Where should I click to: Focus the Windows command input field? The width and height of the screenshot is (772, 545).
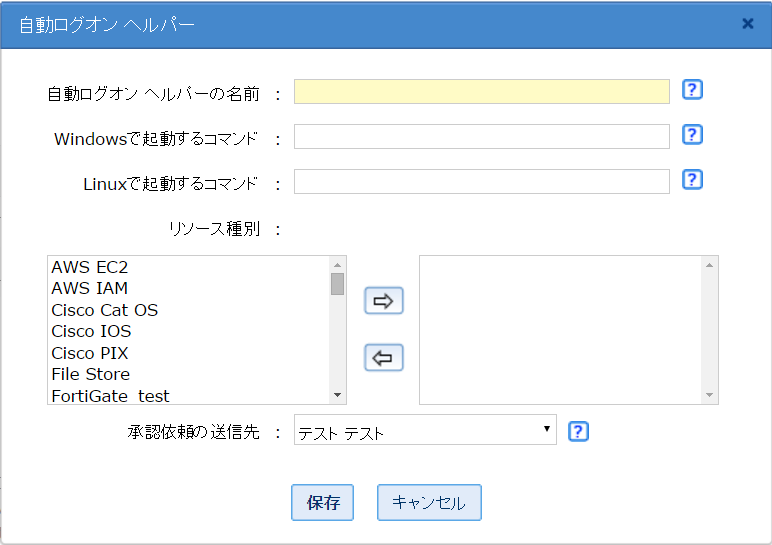pos(481,137)
